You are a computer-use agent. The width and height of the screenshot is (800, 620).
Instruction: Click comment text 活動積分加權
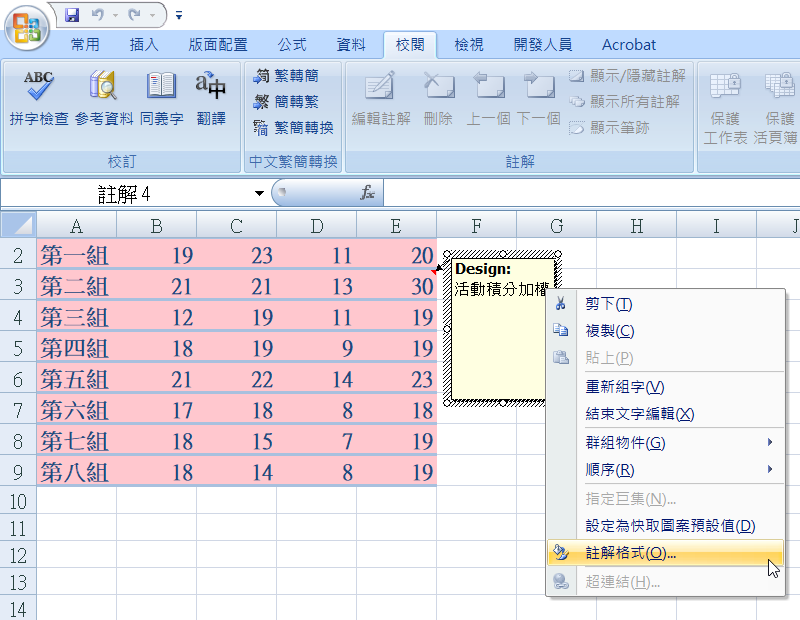(501, 289)
